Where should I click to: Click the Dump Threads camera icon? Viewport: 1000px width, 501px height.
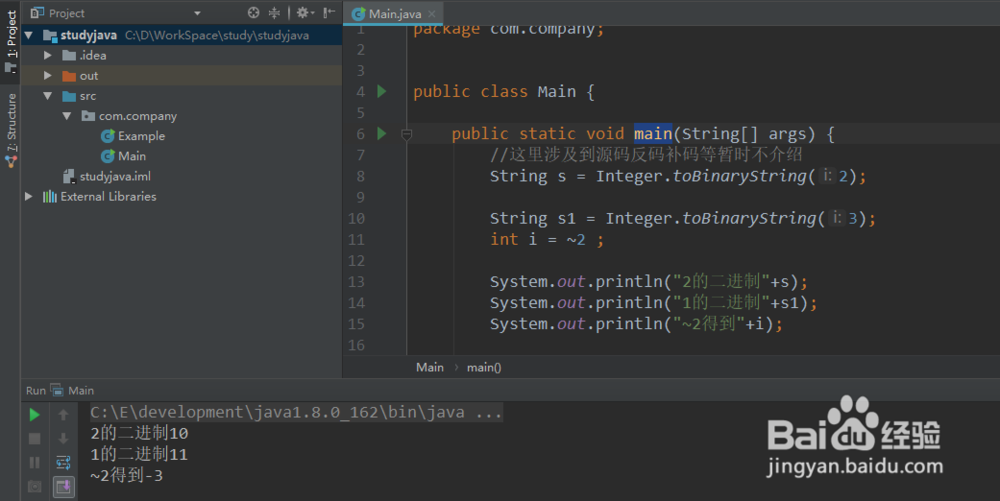pos(34,486)
